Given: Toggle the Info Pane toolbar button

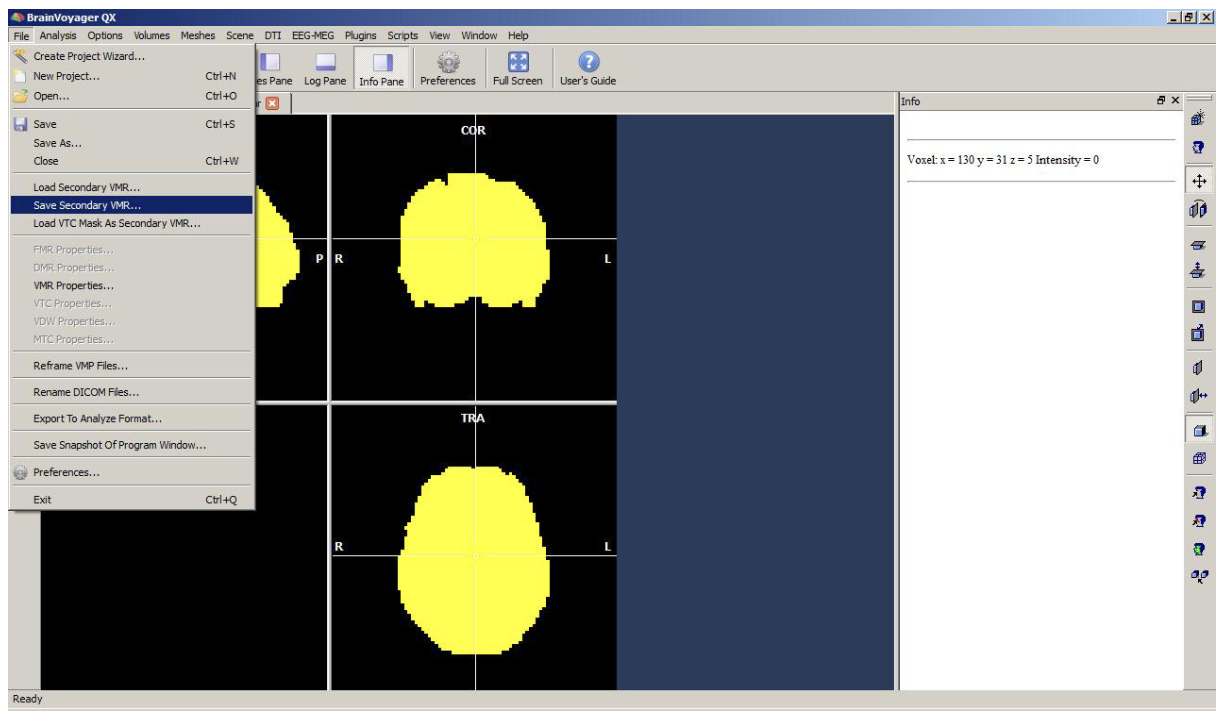Looking at the screenshot, I should coord(381,69).
